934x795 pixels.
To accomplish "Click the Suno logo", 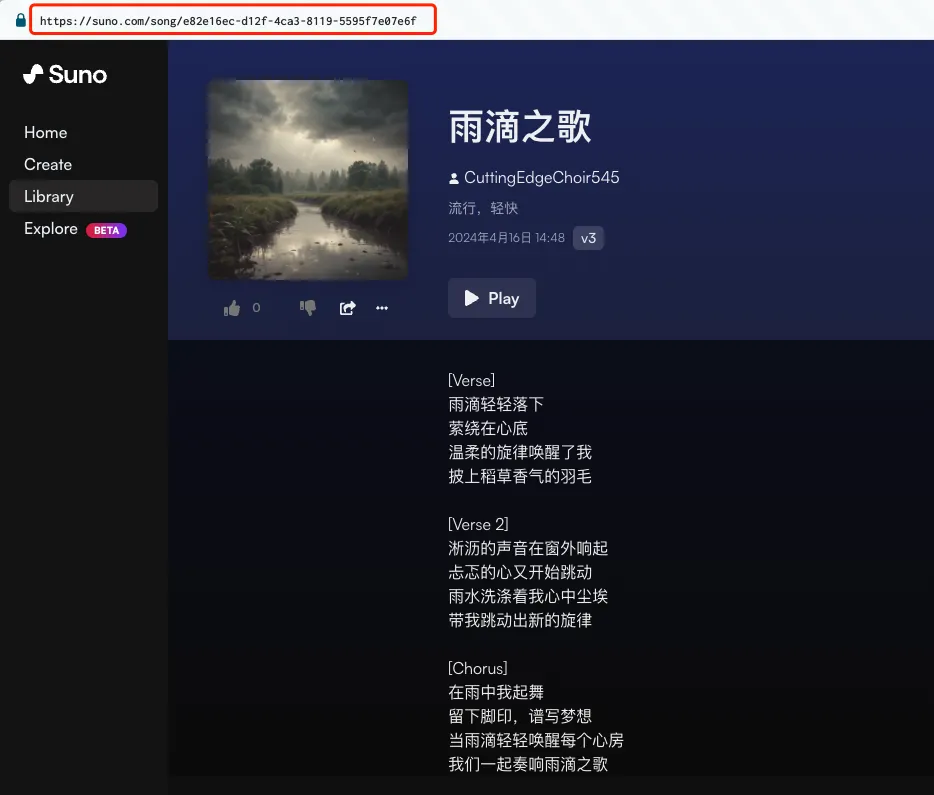I will pos(65,75).
